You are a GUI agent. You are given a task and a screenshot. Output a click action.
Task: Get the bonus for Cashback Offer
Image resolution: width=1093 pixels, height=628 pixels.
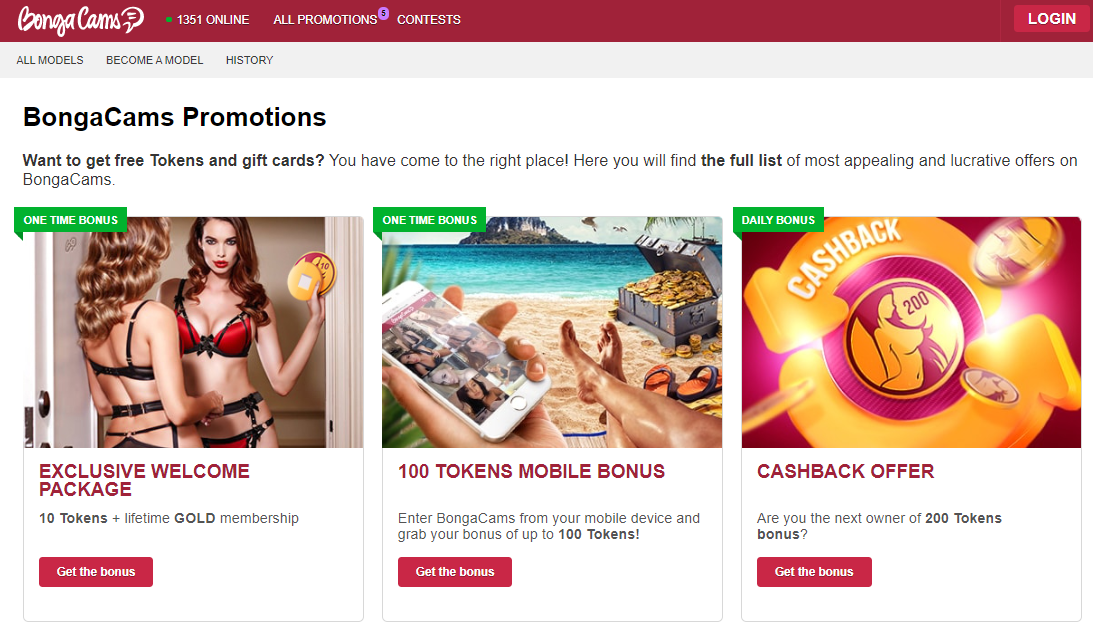[814, 572]
